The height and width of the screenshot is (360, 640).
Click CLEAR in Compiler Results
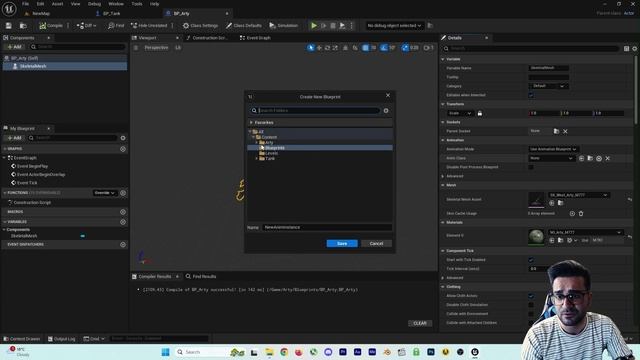pyautogui.click(x=420, y=323)
